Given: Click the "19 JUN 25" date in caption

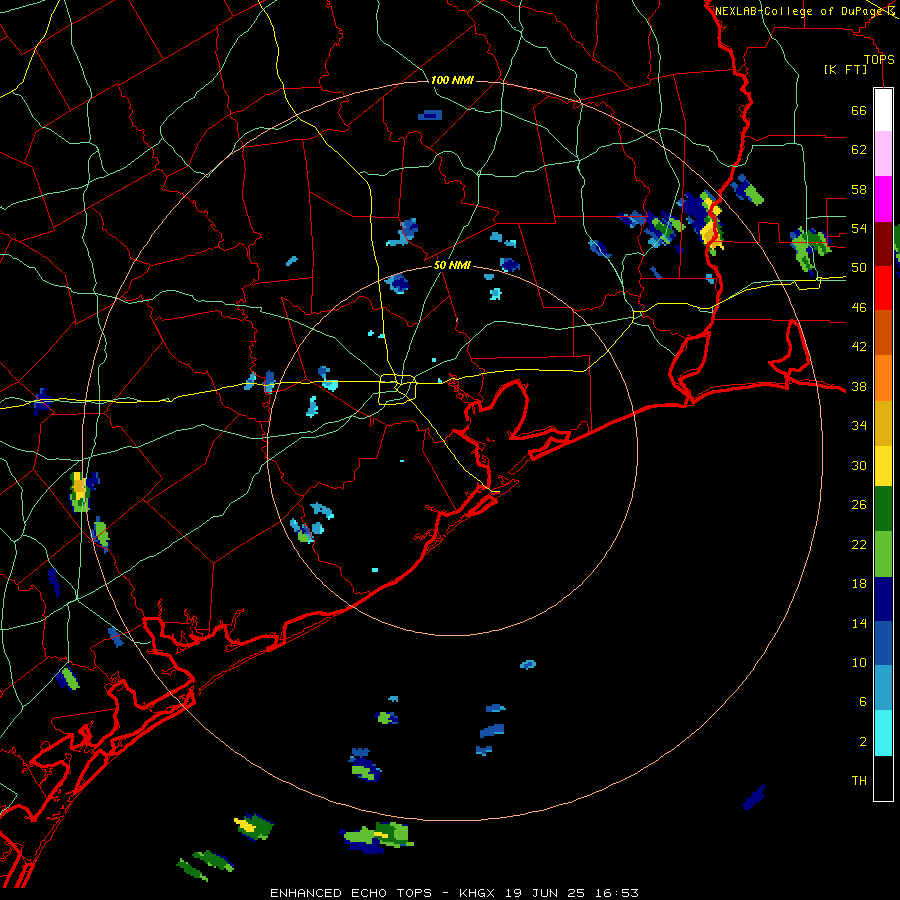Looking at the screenshot, I should tap(545, 893).
